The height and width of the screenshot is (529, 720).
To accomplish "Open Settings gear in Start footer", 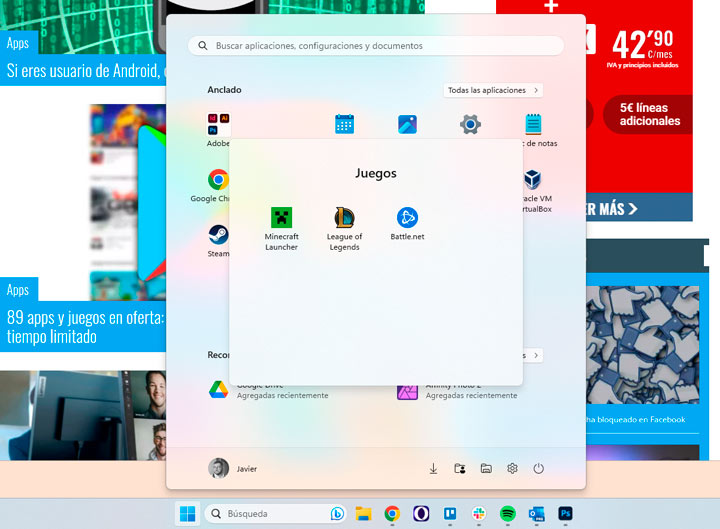I will pos(512,468).
